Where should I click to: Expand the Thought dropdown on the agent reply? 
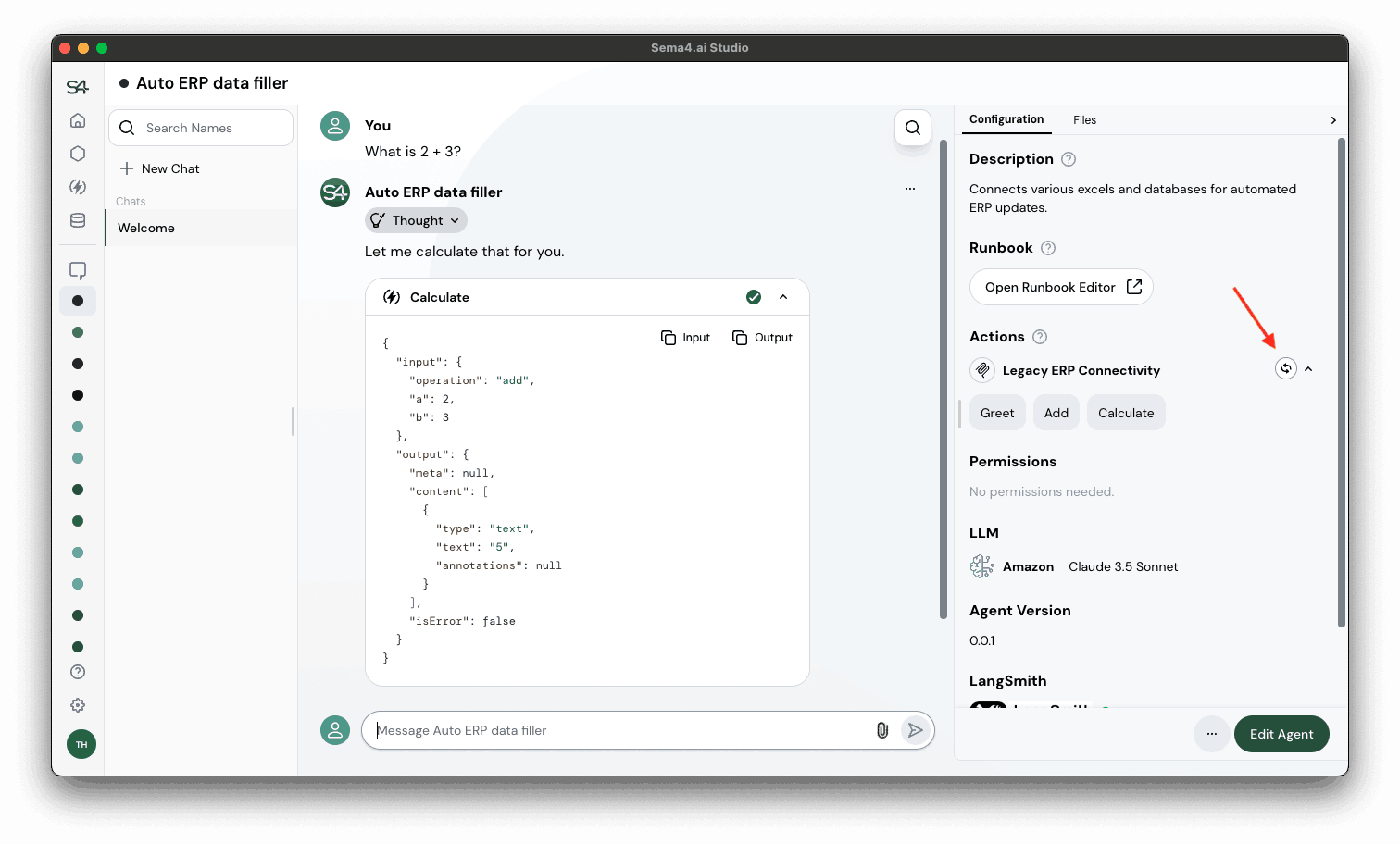(x=415, y=220)
